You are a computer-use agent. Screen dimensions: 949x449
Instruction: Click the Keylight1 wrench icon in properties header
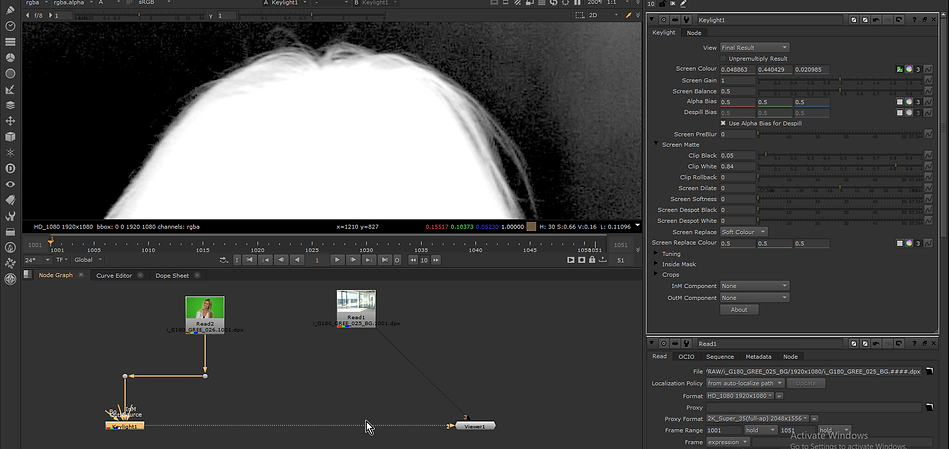coord(686,20)
